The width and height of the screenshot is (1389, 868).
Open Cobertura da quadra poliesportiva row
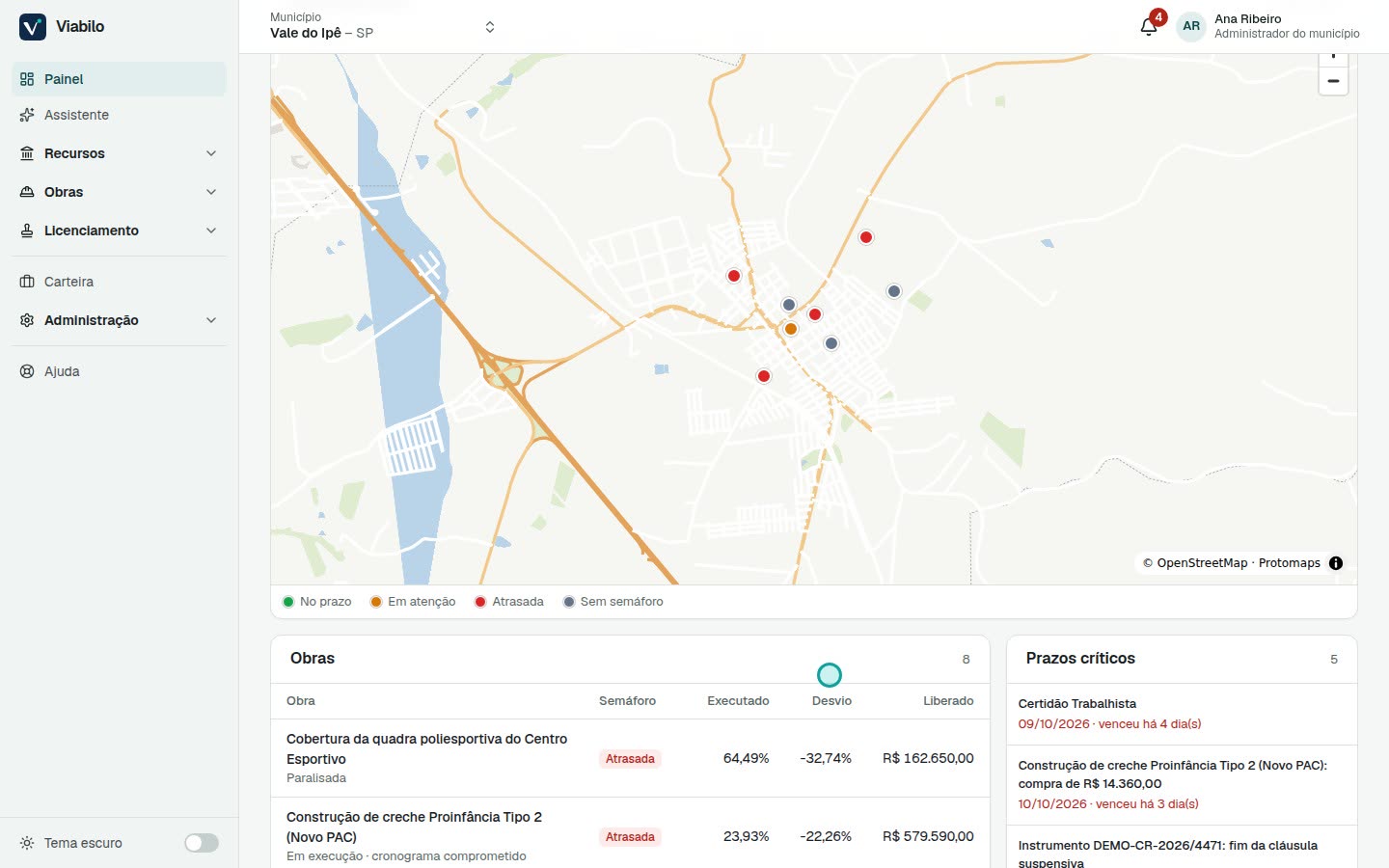point(630,758)
